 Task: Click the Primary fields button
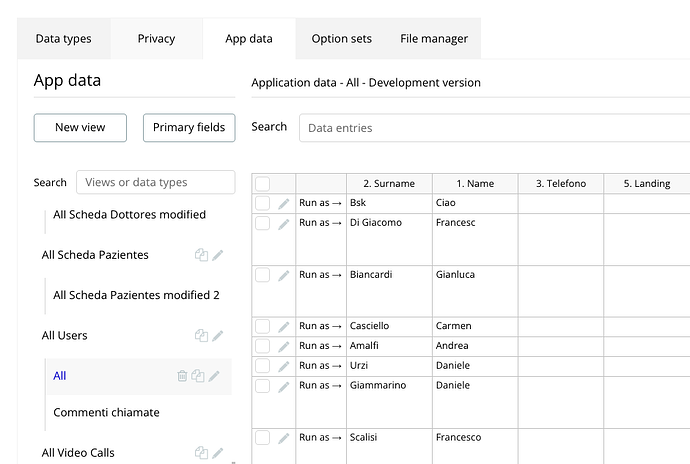click(189, 127)
